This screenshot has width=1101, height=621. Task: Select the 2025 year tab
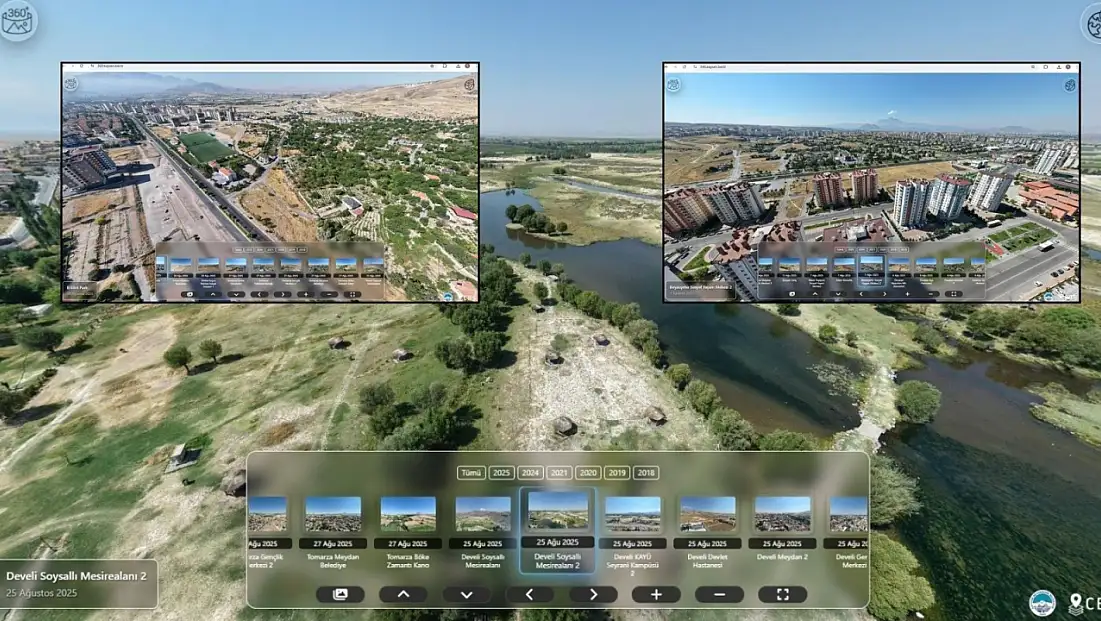coord(502,472)
